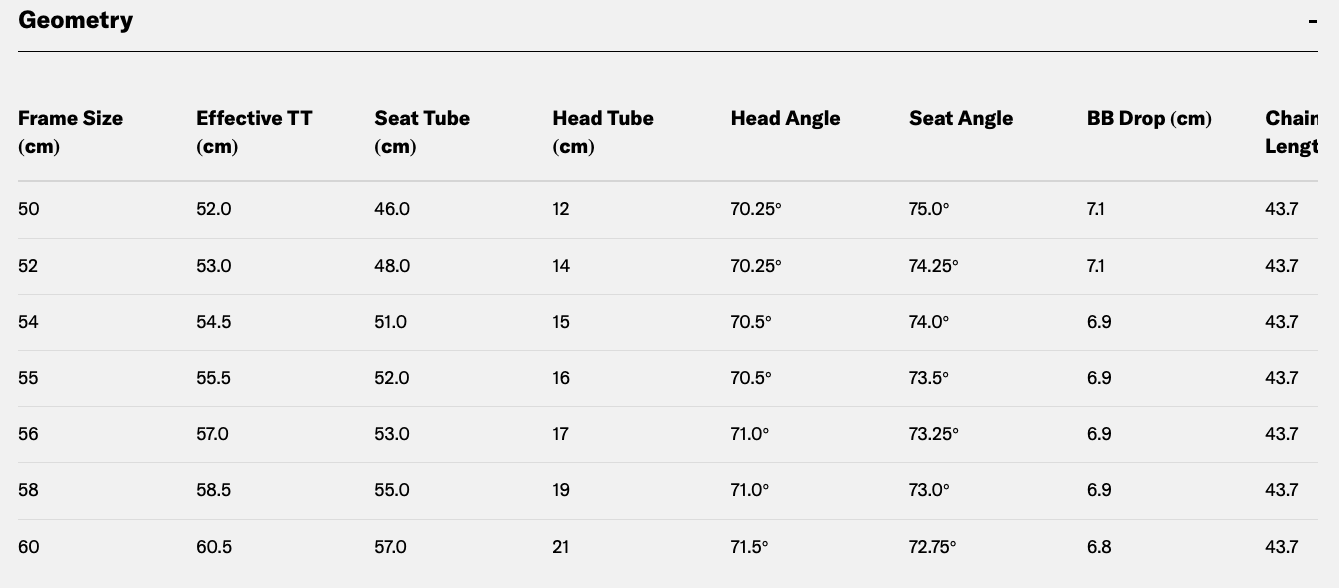Select the Effective TT column header
The image size is (1339, 588).
[254, 132]
